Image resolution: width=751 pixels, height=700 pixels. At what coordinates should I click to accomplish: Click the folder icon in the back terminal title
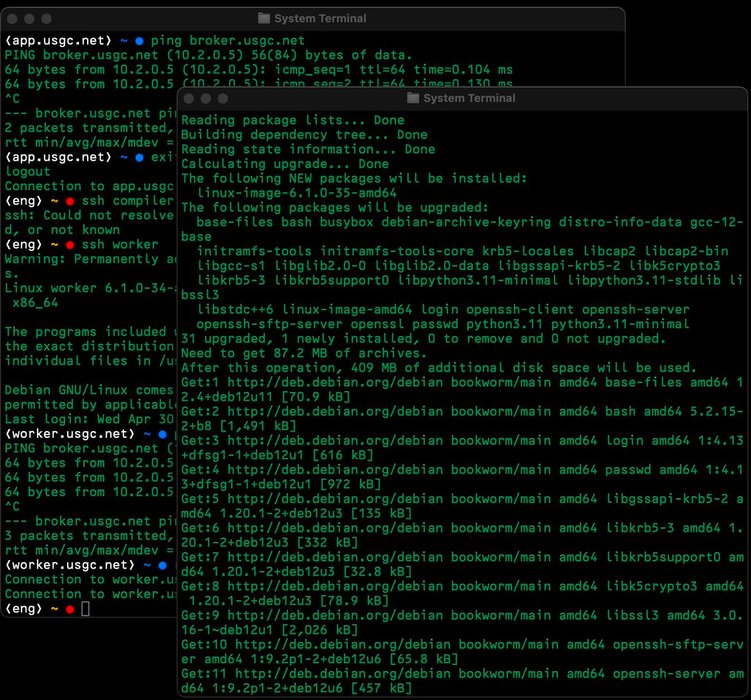pyautogui.click(x=263, y=19)
